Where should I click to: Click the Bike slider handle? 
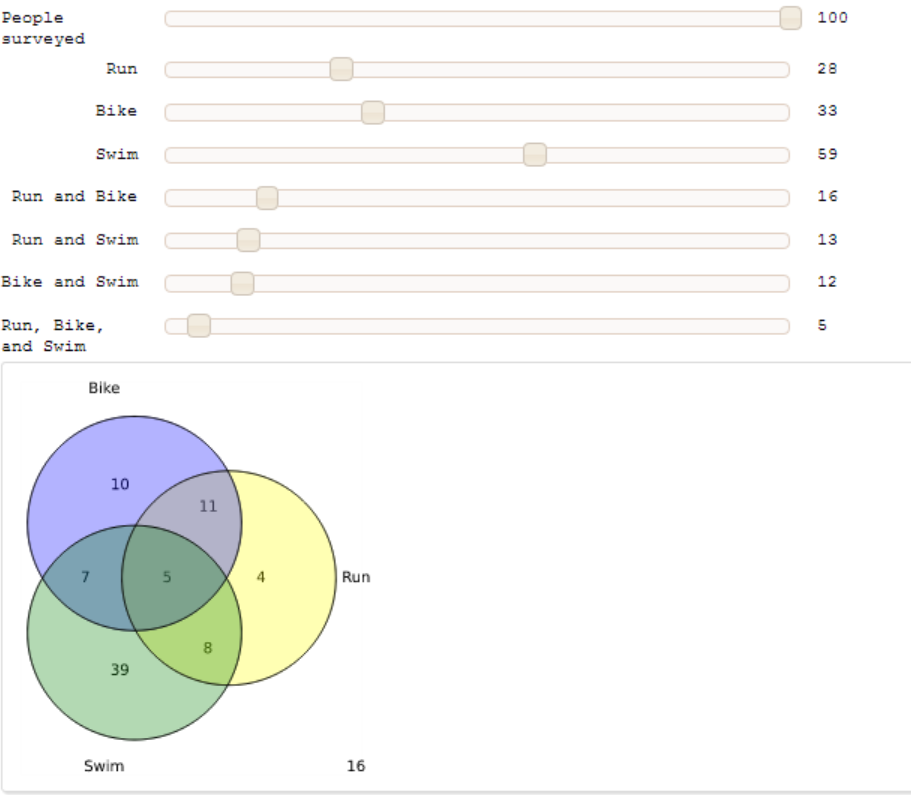[x=373, y=112]
